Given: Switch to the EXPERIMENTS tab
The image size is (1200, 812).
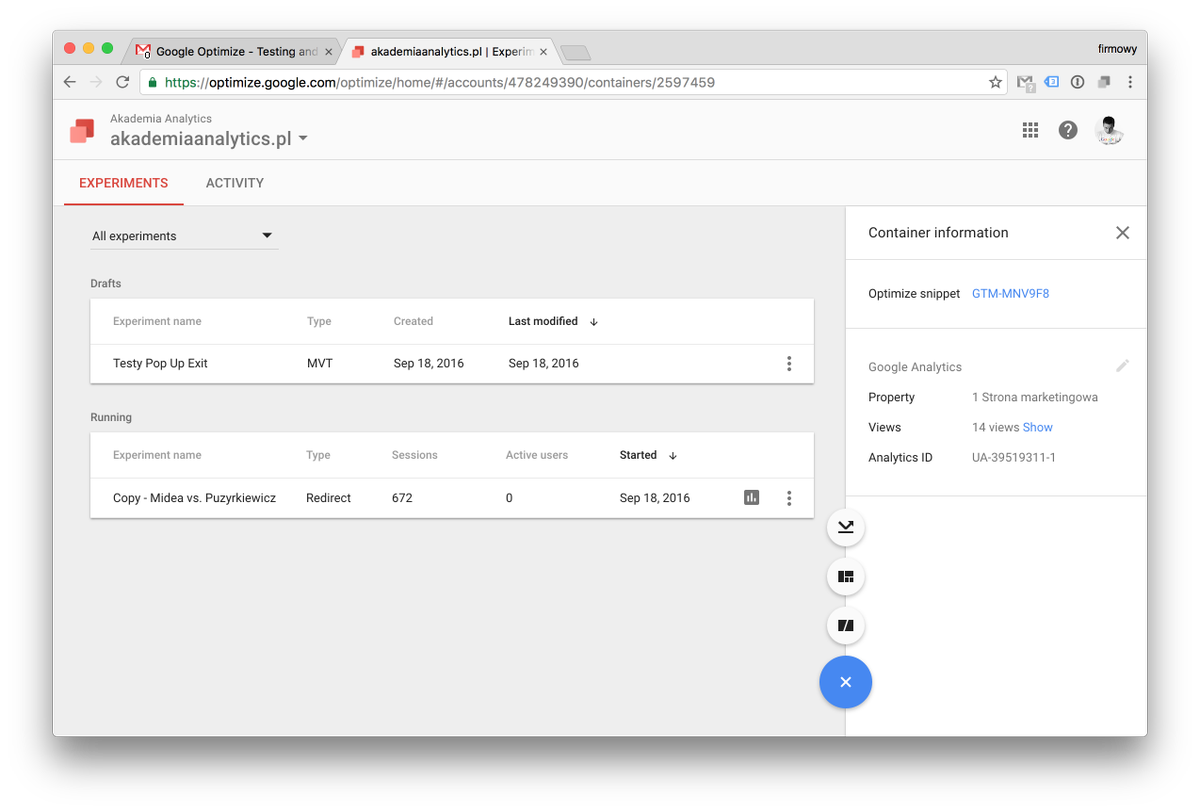Looking at the screenshot, I should pyautogui.click(x=124, y=183).
